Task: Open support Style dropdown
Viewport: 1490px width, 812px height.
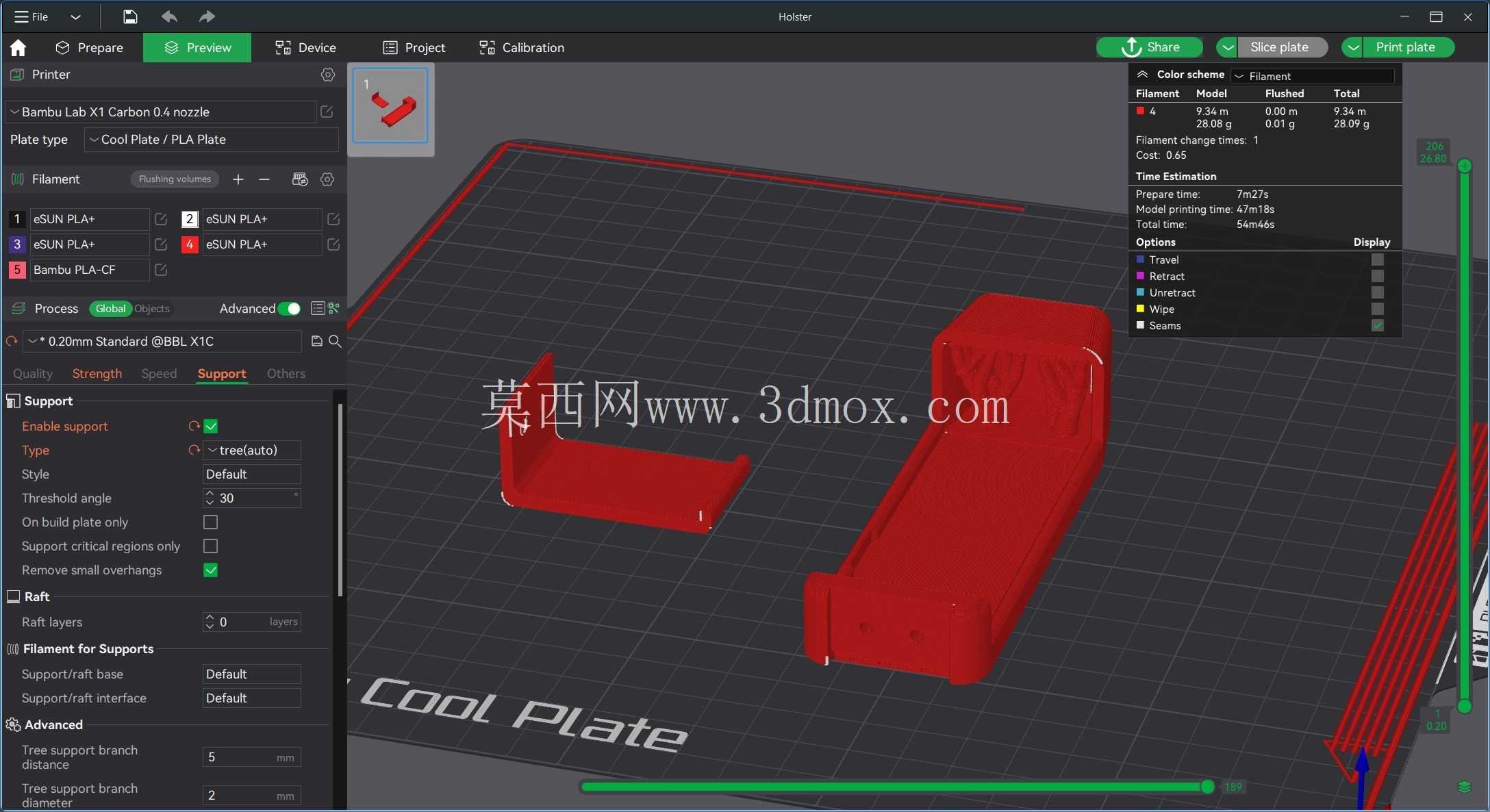Action: pos(252,474)
